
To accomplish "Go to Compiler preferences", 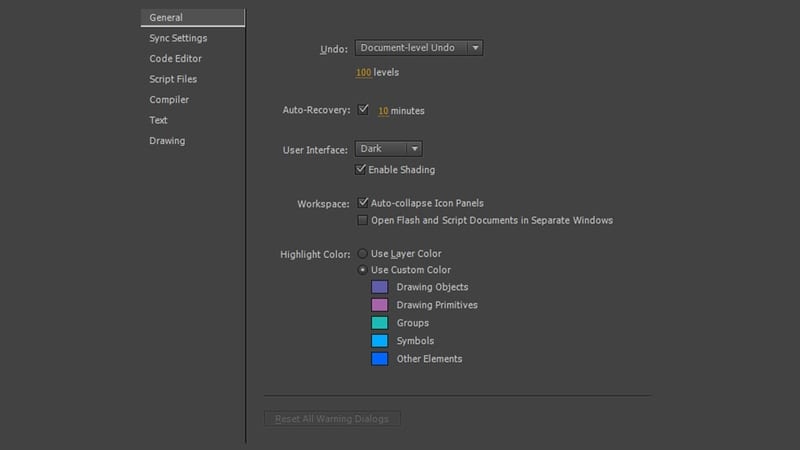I will 169,100.
